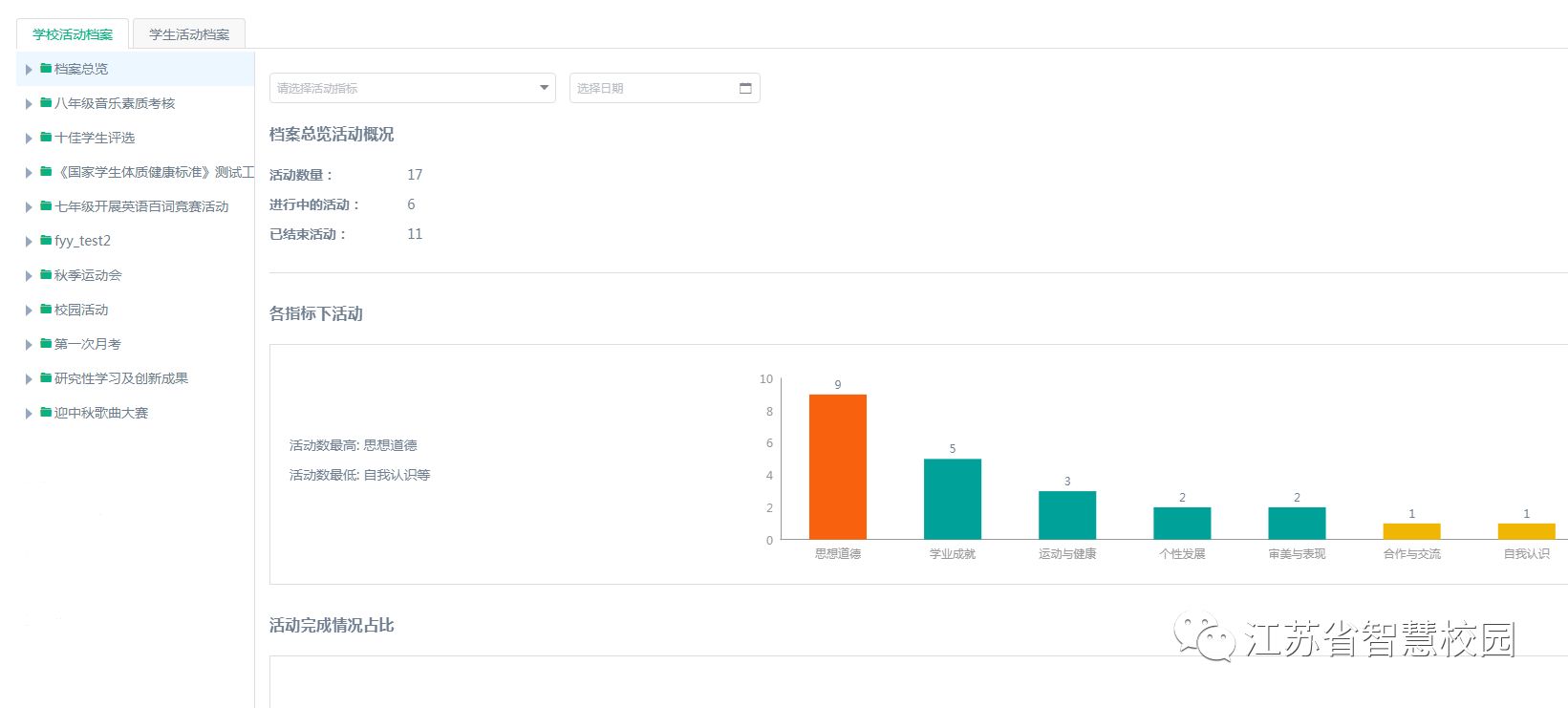Click the 七年级开展英语百词竞赛活动 folder icon
The height and width of the screenshot is (708, 1568).
pos(46,206)
